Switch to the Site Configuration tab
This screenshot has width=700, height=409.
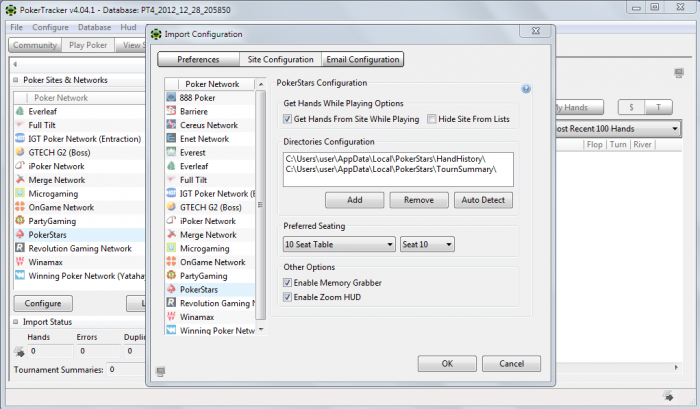click(x=280, y=59)
